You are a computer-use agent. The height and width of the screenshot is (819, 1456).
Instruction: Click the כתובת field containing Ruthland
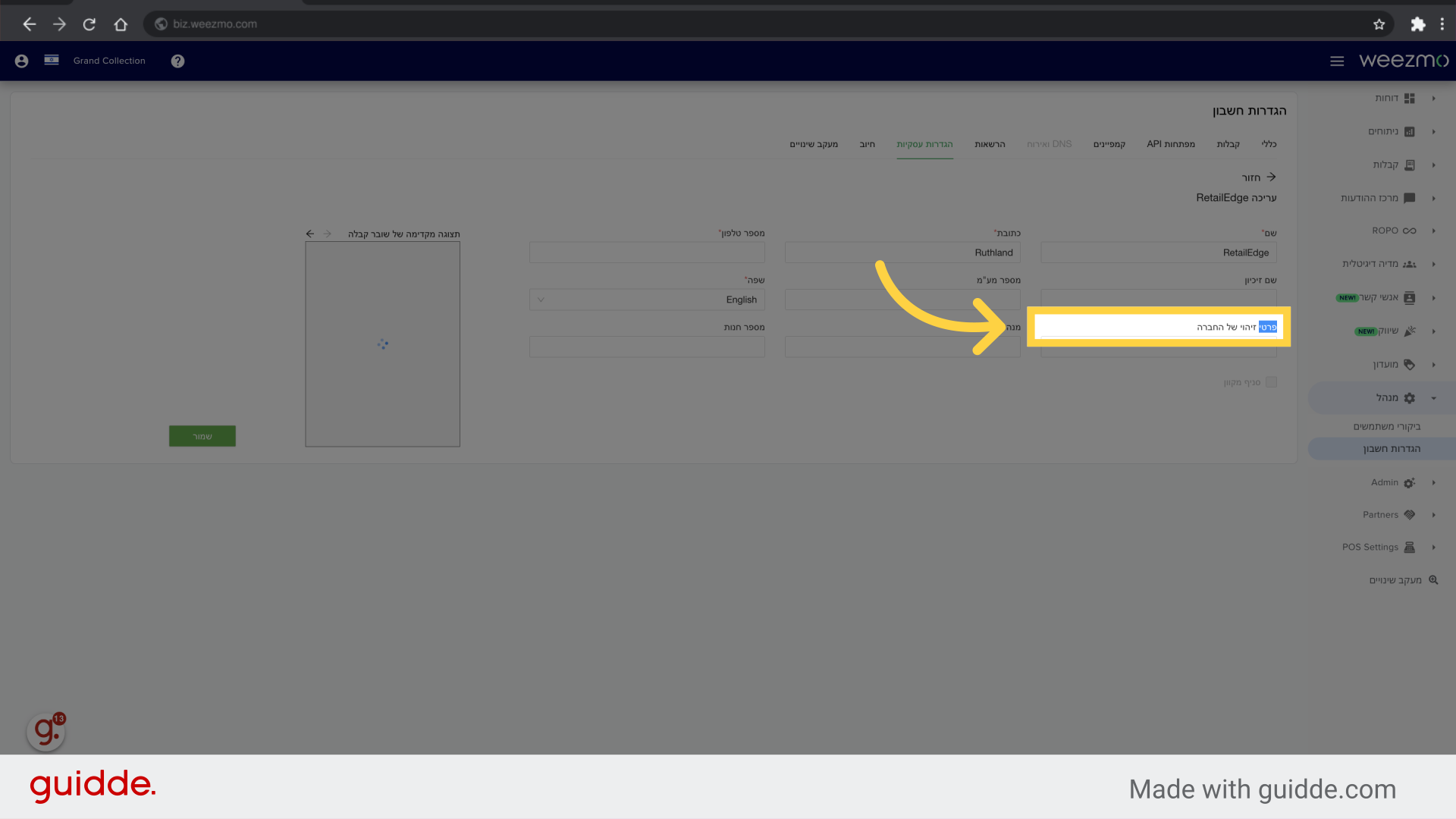click(902, 253)
